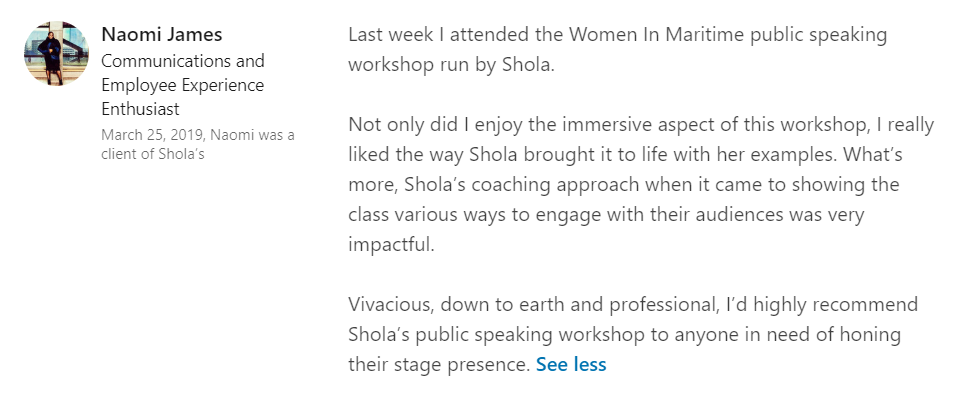Click the 'client of Shola's' relationship text
The image size is (970, 396).
coord(153,154)
